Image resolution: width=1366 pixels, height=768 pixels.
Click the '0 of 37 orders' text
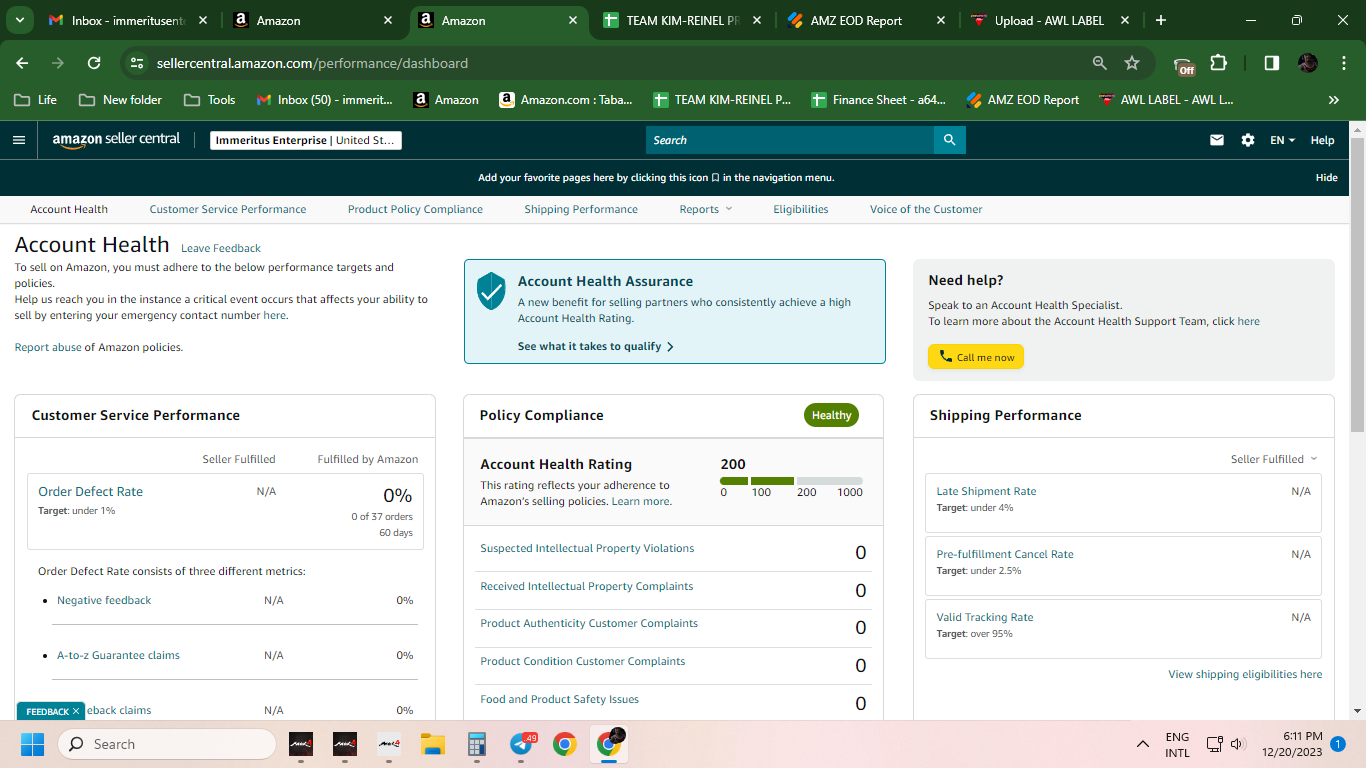click(x=381, y=516)
